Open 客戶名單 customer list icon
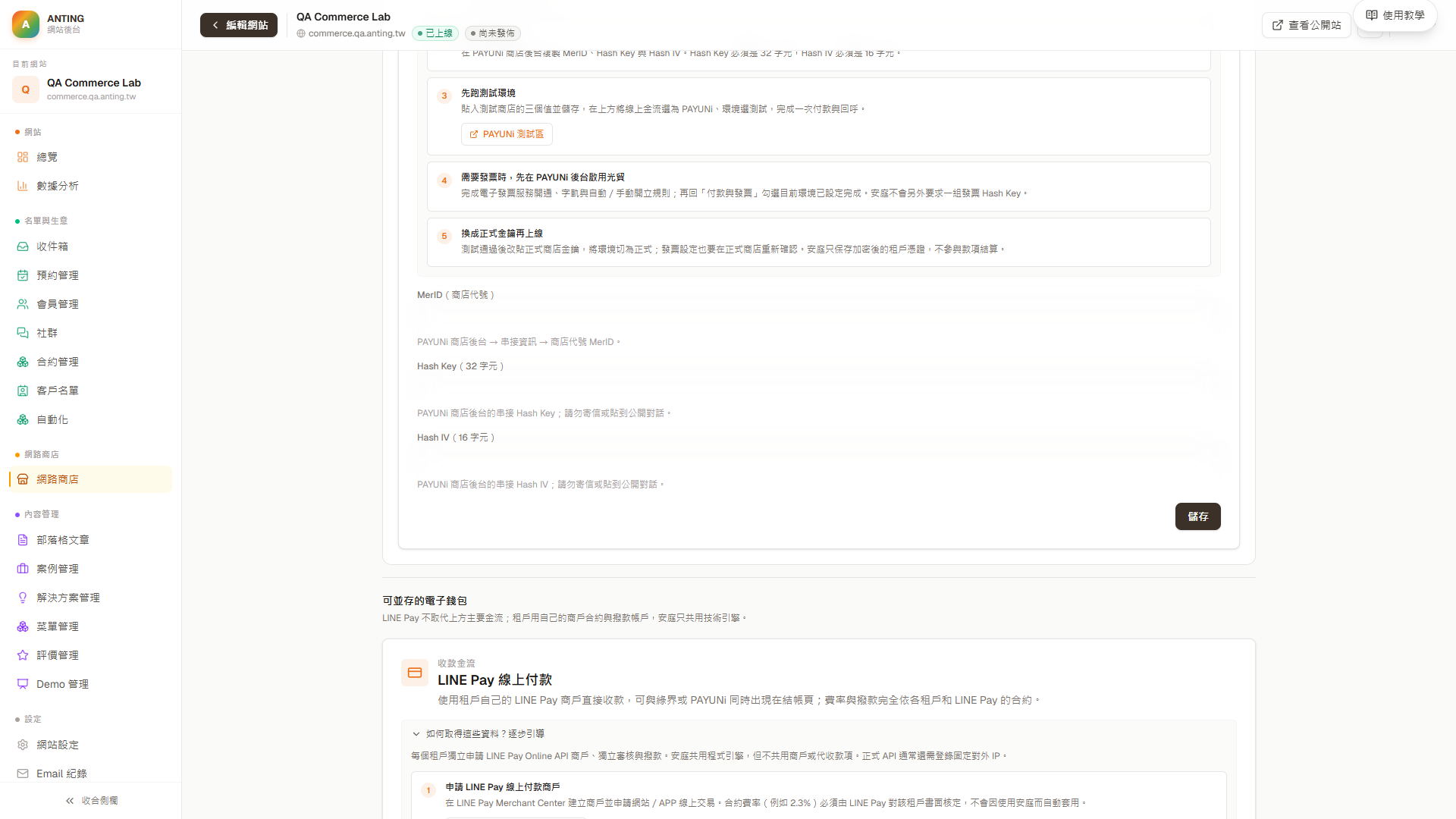The image size is (1456, 819). (x=23, y=391)
